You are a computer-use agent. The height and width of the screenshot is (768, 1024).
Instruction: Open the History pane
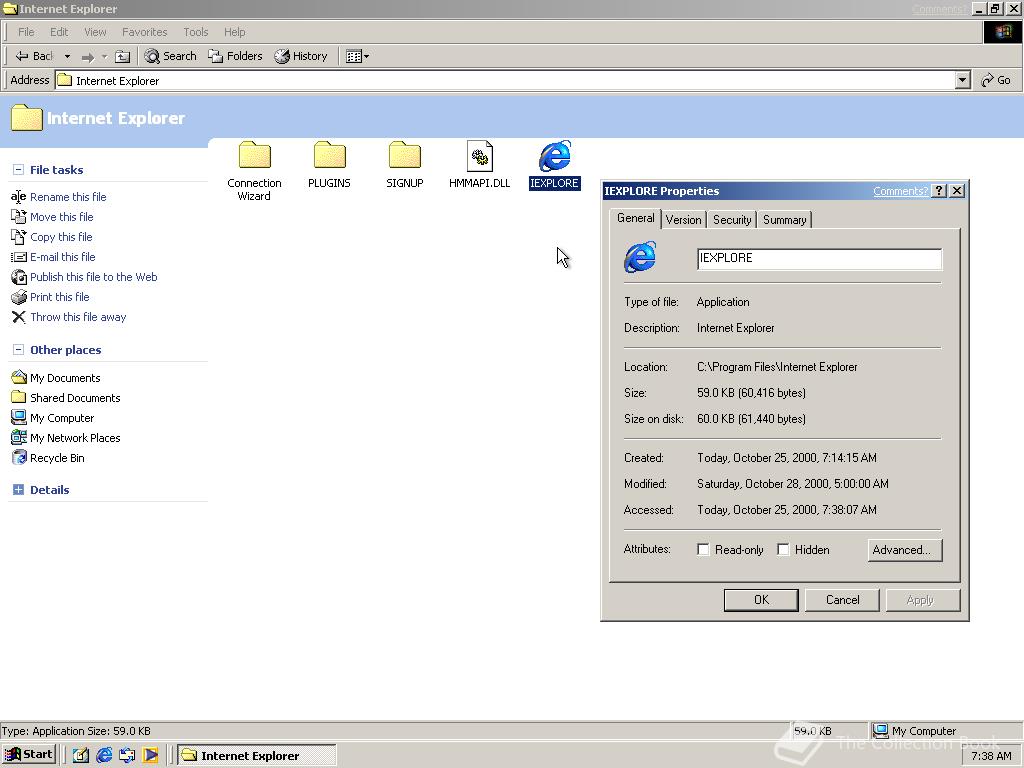301,56
